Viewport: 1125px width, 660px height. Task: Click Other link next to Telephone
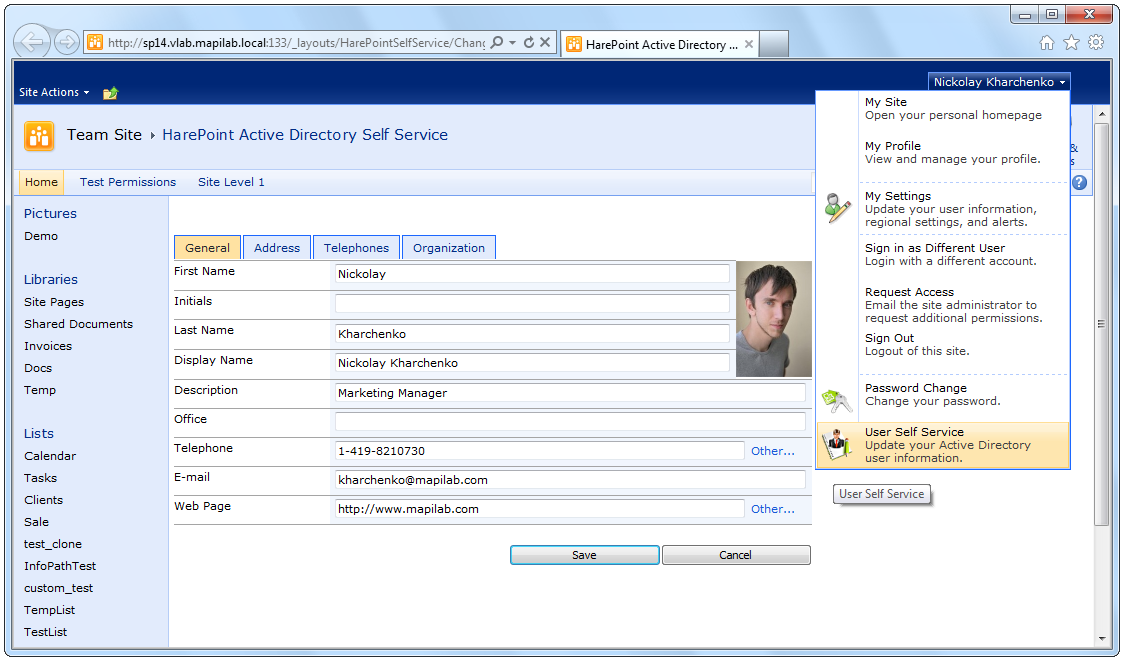[772, 451]
